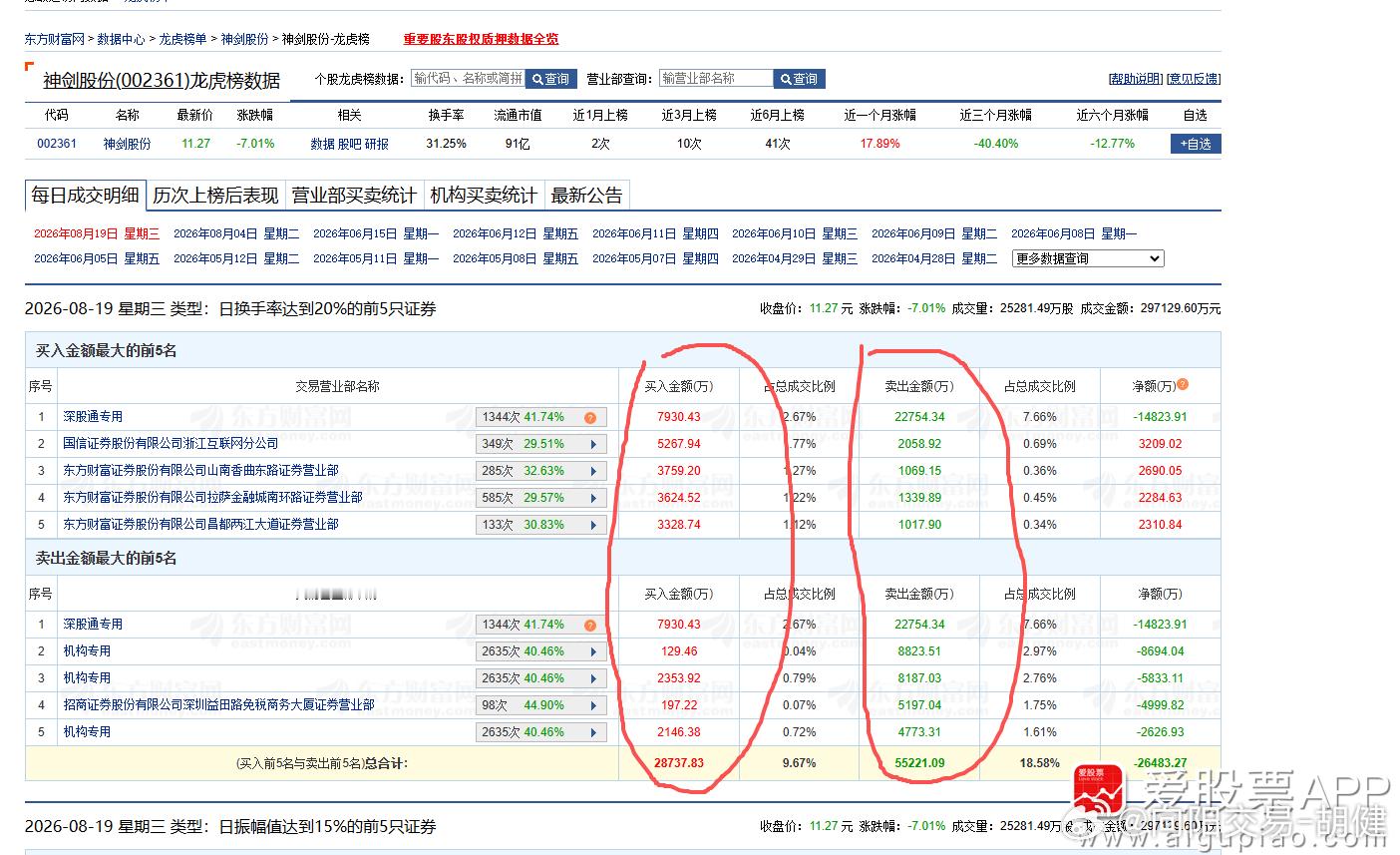This screenshot has height=855, width=1400.
Task: Click total buy amount 28737.83
Action: pyautogui.click(x=679, y=762)
